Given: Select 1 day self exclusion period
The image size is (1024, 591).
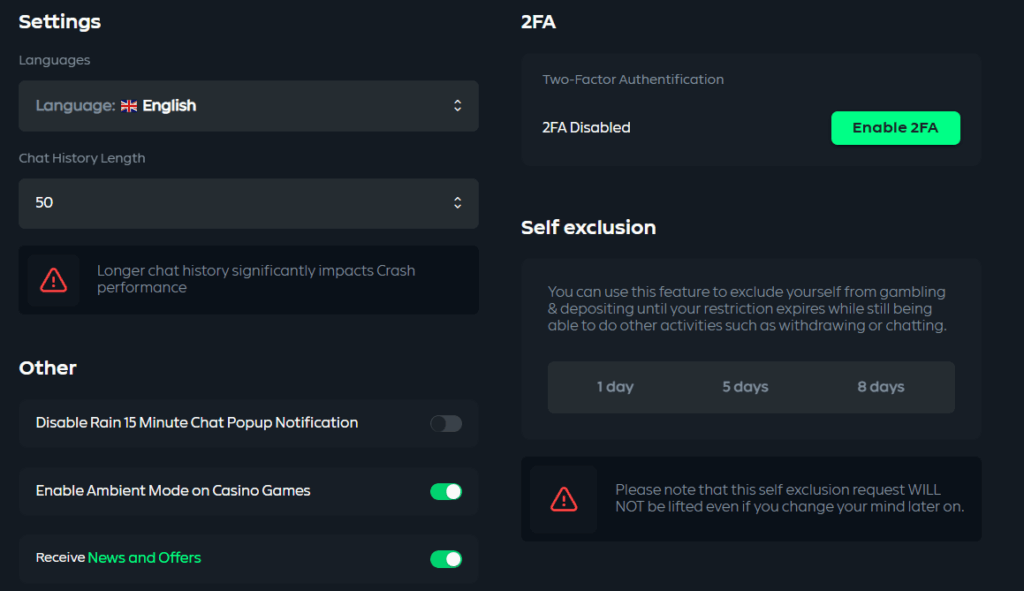Looking at the screenshot, I should click(x=615, y=387).
